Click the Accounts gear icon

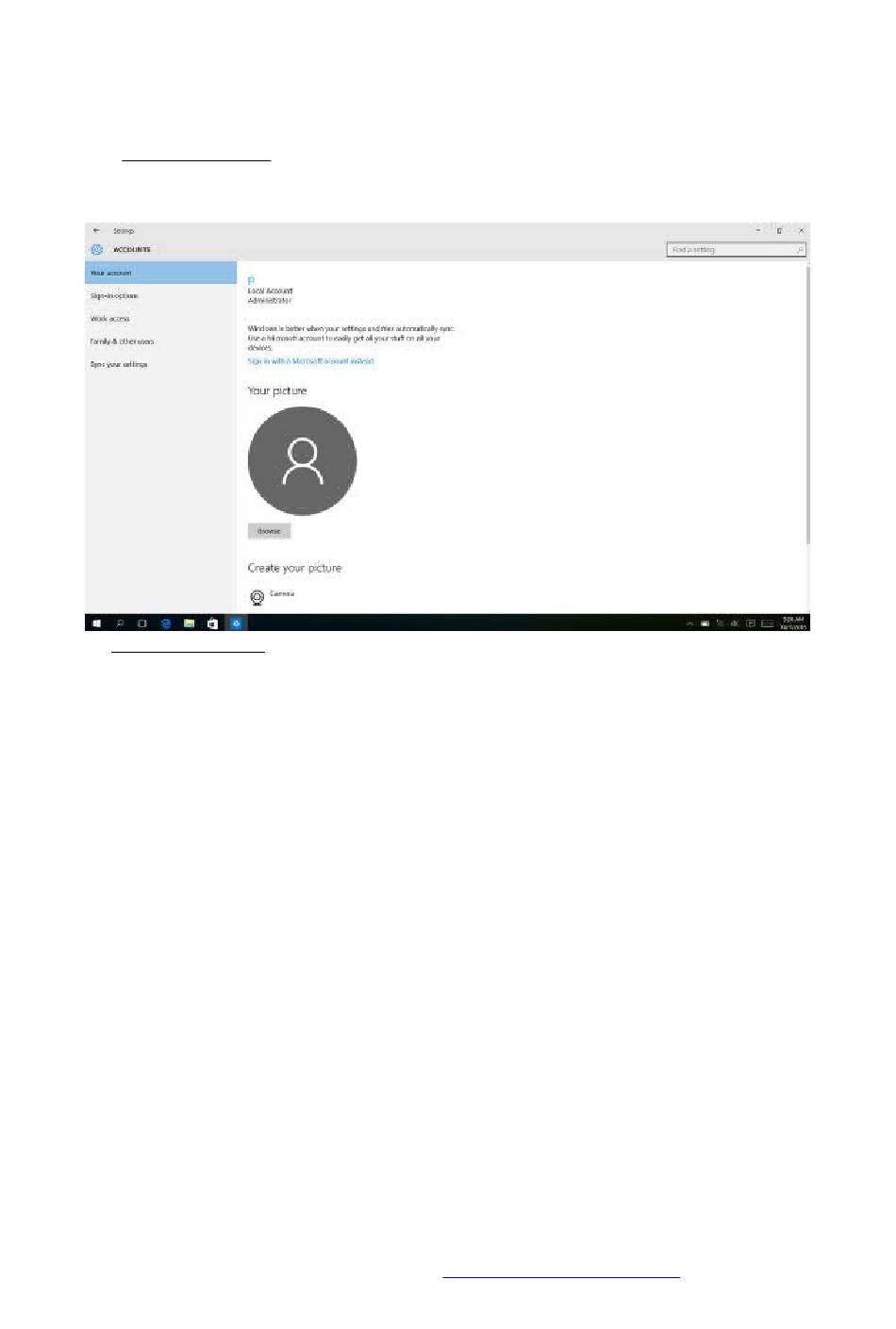(96, 250)
